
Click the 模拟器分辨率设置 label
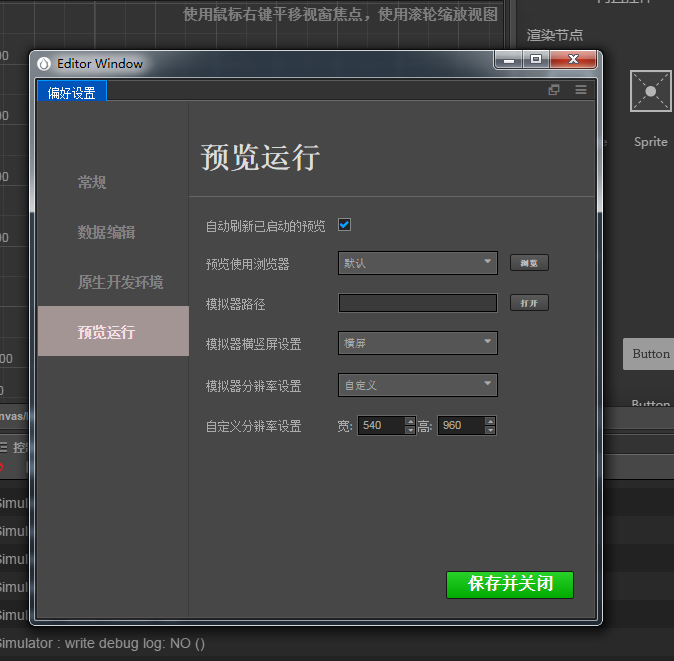pyautogui.click(x=254, y=386)
